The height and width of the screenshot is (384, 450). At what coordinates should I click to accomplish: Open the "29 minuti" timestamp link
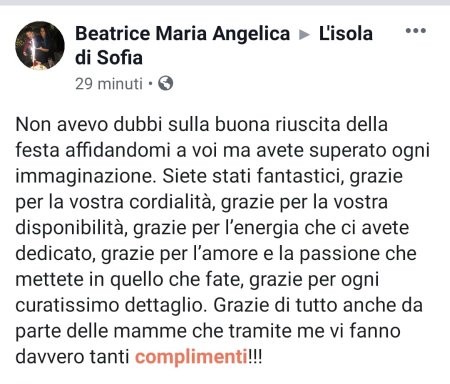[109, 83]
